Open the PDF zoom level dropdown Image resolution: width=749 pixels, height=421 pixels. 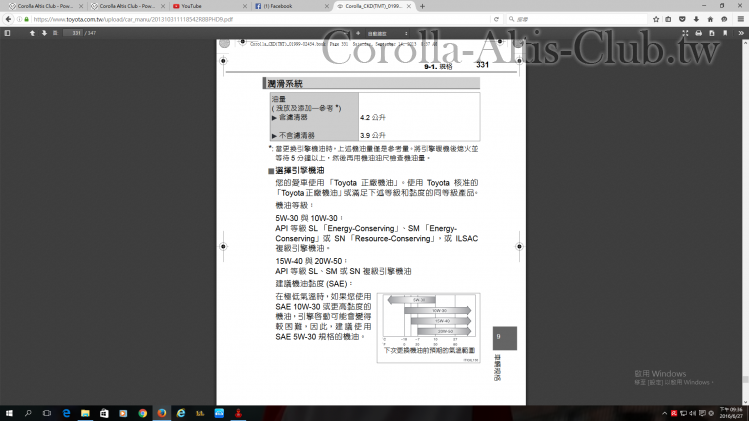387,33
